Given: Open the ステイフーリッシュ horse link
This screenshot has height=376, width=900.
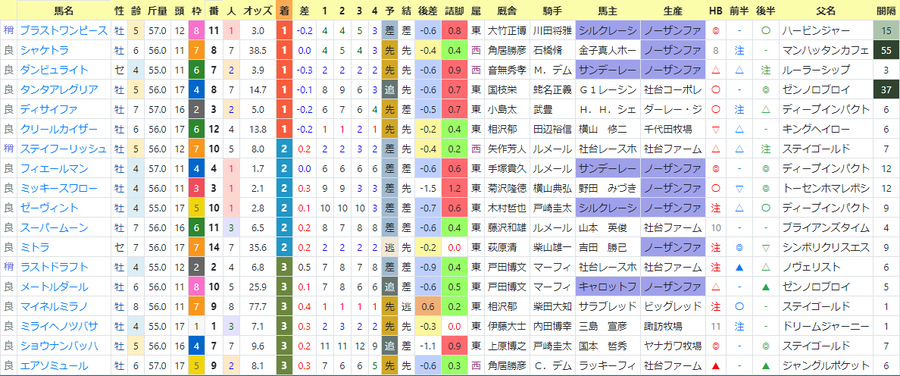Looking at the screenshot, I should (x=63, y=149).
